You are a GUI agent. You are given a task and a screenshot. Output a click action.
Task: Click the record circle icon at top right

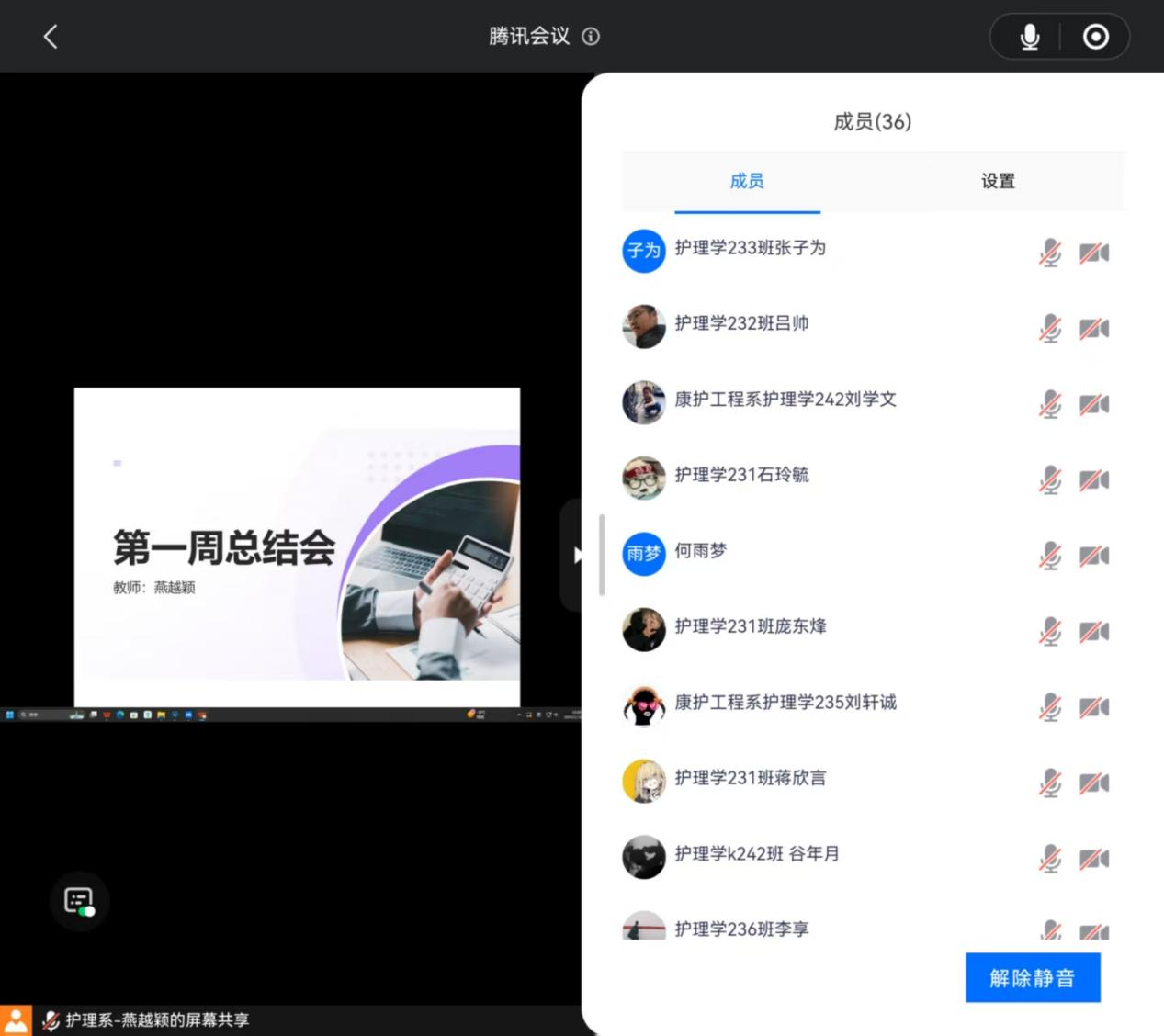pos(1095,37)
